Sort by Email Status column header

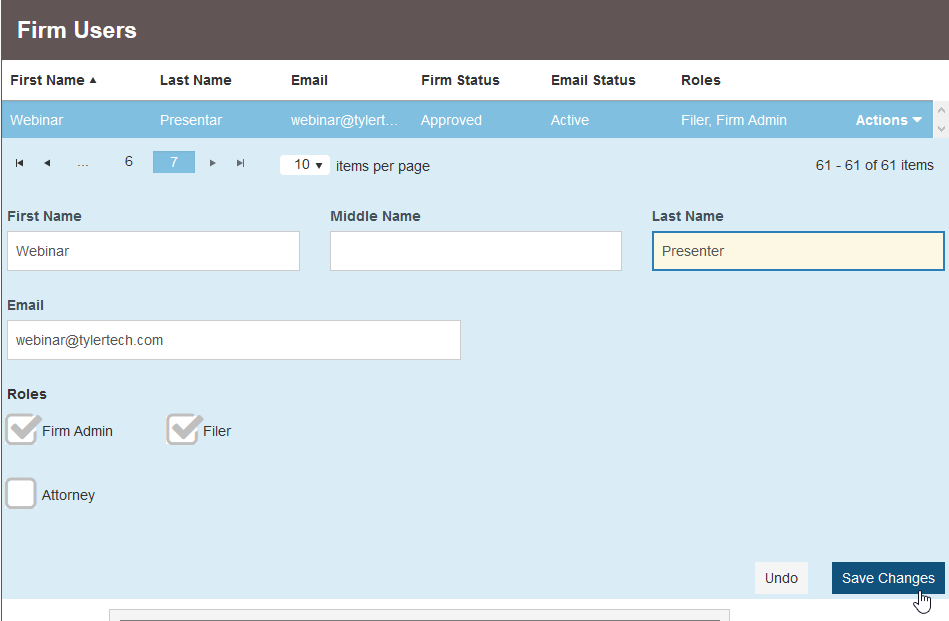593,80
